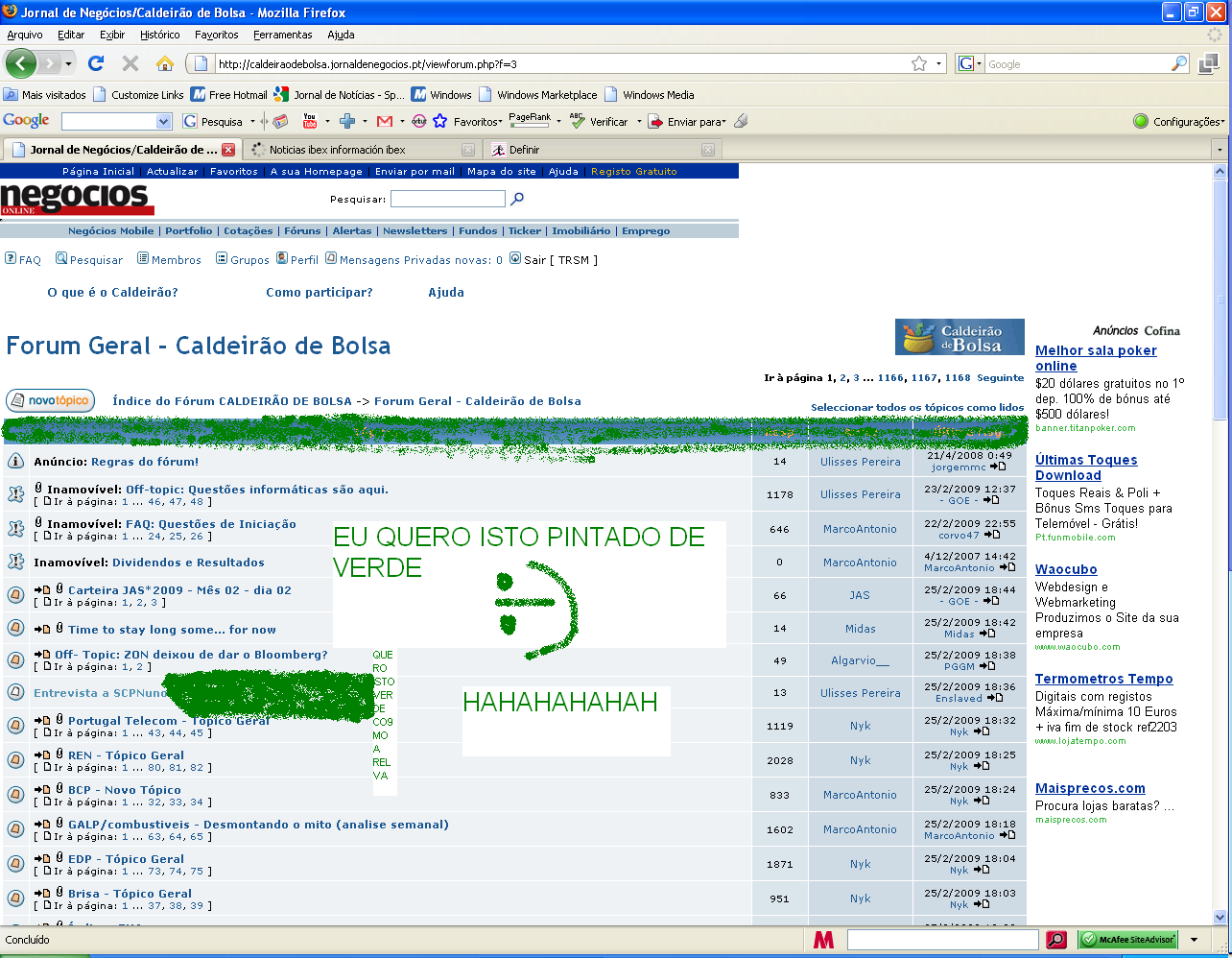
Task: Open the Portugal Telecom - Tópico Geral topic
Action: tap(168, 721)
